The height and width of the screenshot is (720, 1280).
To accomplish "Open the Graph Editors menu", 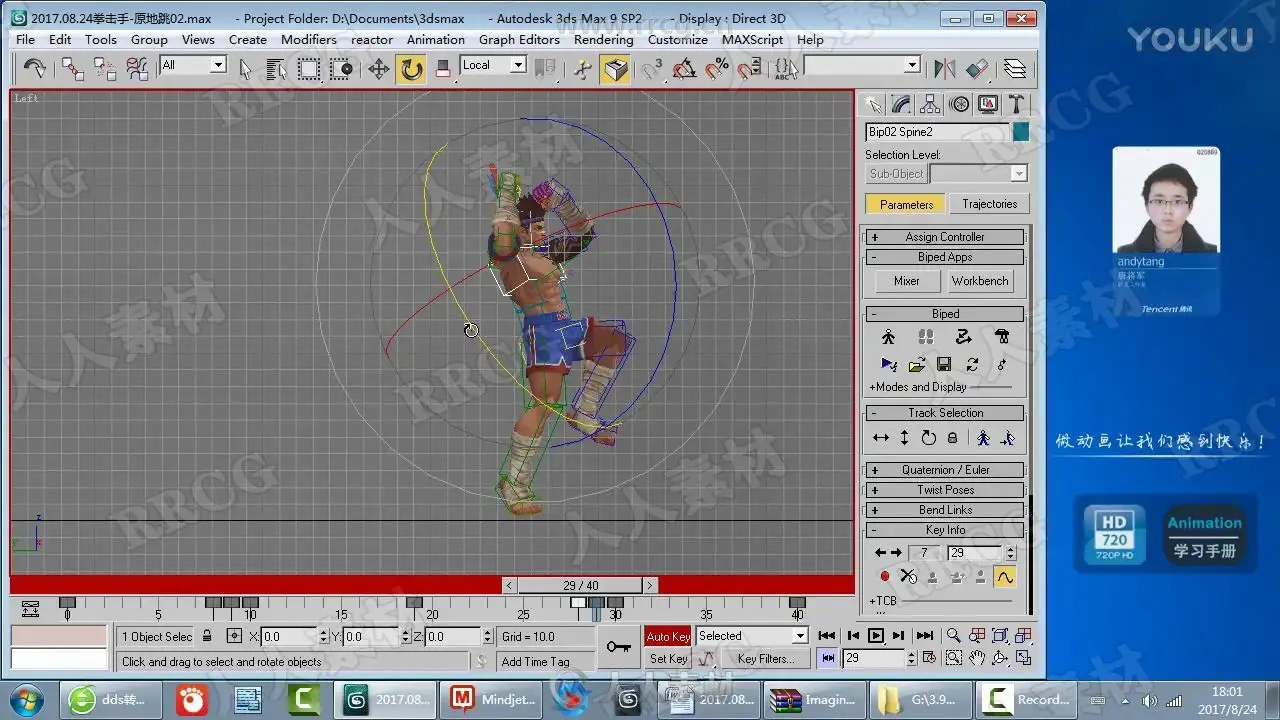I will (519, 40).
